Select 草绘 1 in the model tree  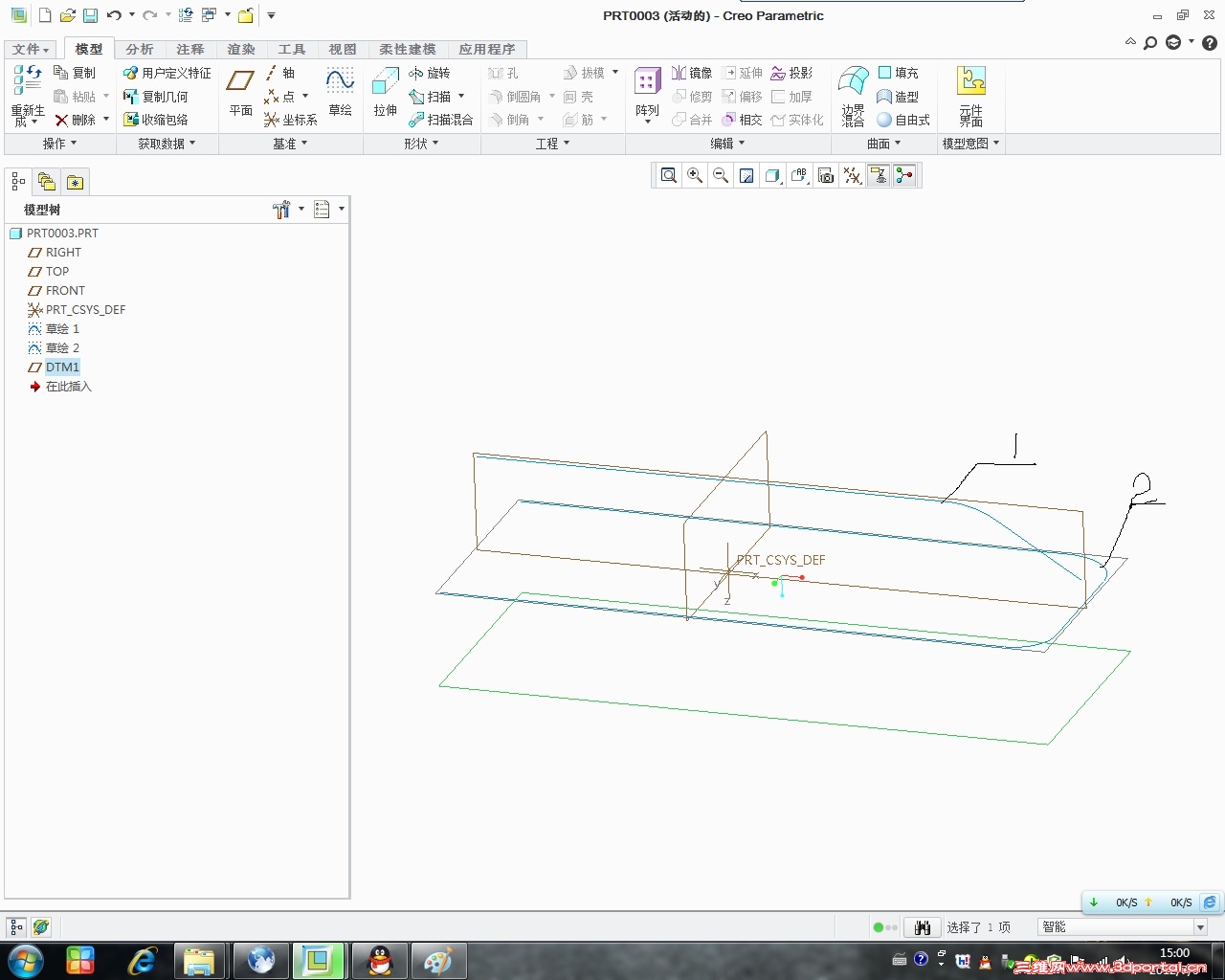tap(54, 329)
